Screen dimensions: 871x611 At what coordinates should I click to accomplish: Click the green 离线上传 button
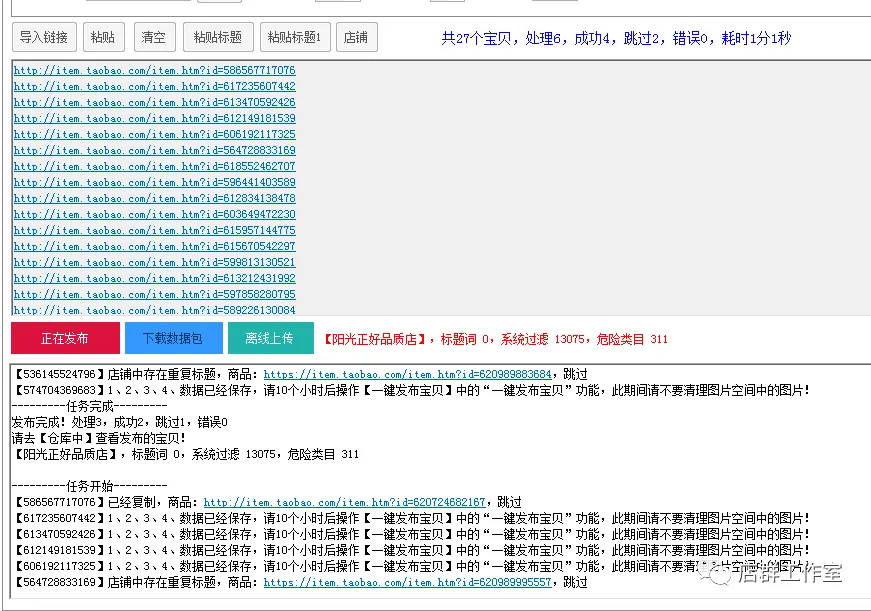(270, 338)
